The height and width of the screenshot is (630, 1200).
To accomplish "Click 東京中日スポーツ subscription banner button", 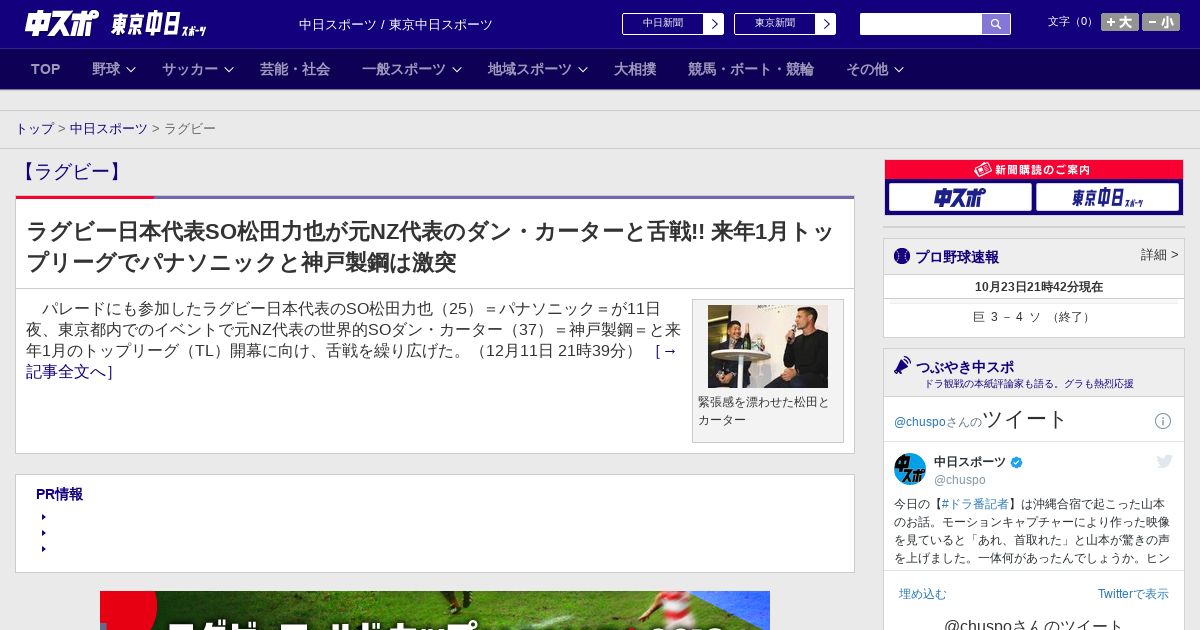I will pyautogui.click(x=1107, y=197).
